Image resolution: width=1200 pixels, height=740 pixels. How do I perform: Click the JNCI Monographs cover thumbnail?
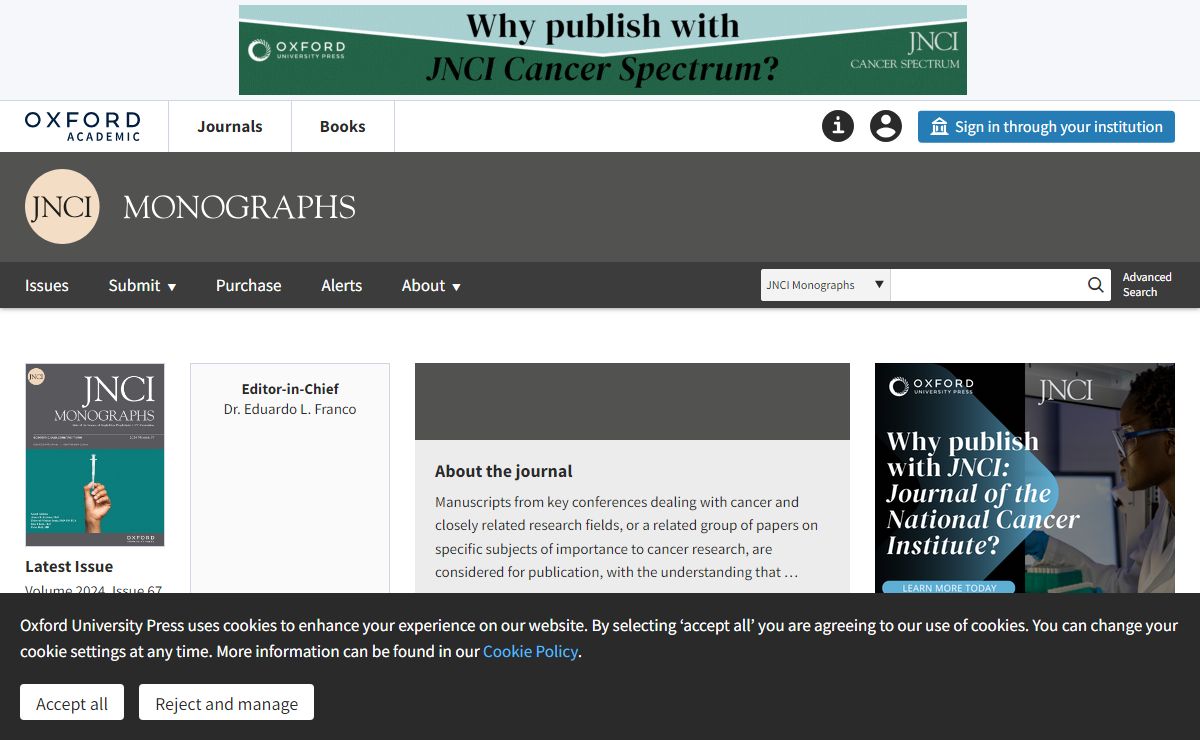point(95,455)
